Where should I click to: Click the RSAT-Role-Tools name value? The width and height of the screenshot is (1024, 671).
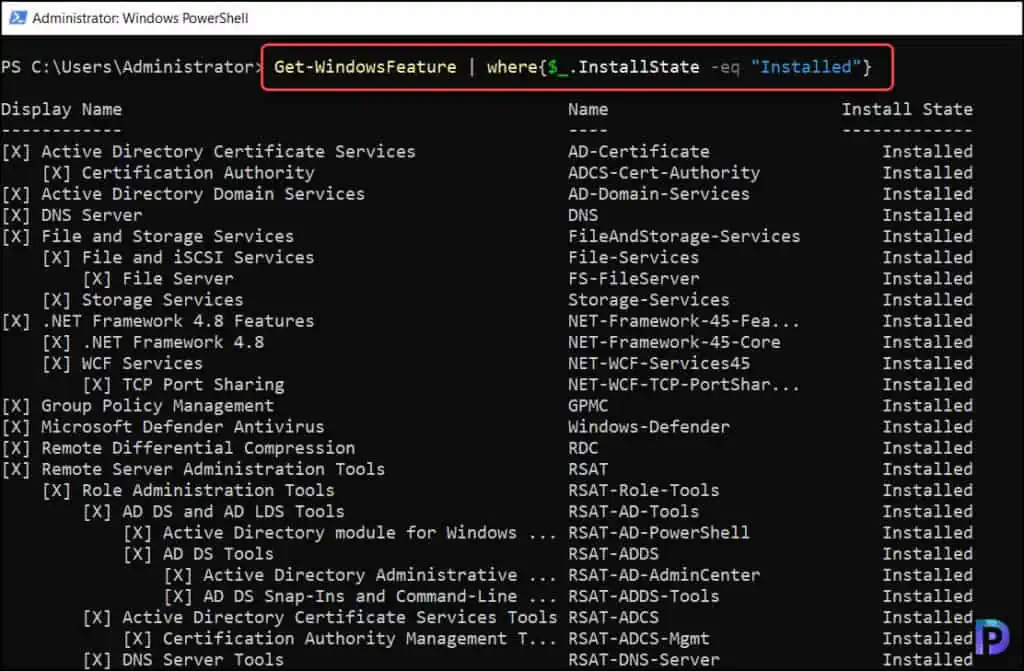tap(644, 491)
